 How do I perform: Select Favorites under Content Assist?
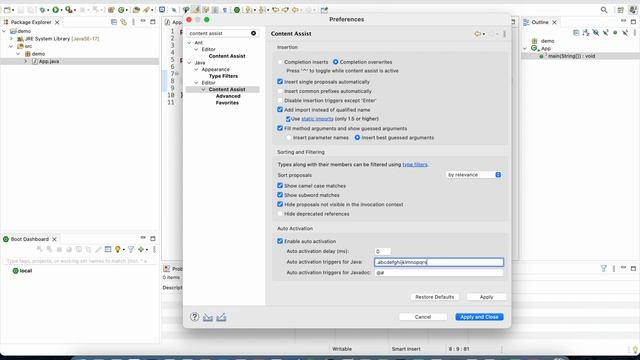227,103
